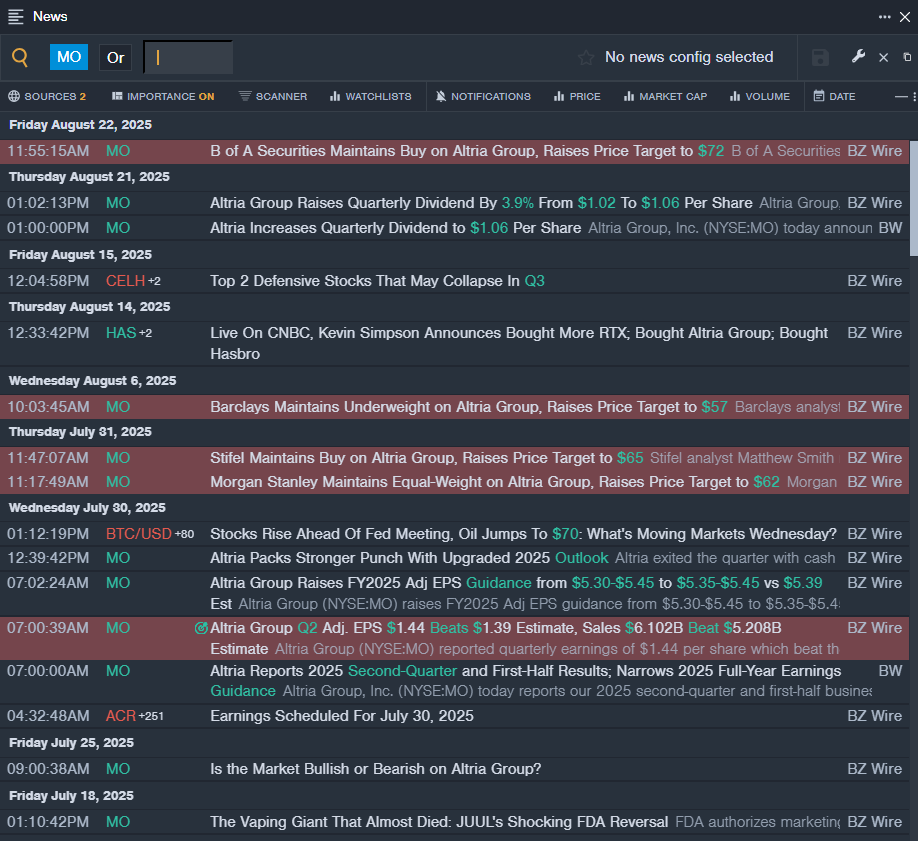Click the earnings badge icon on Q2 EPS headline
The width and height of the screenshot is (918, 841).
tap(201, 628)
